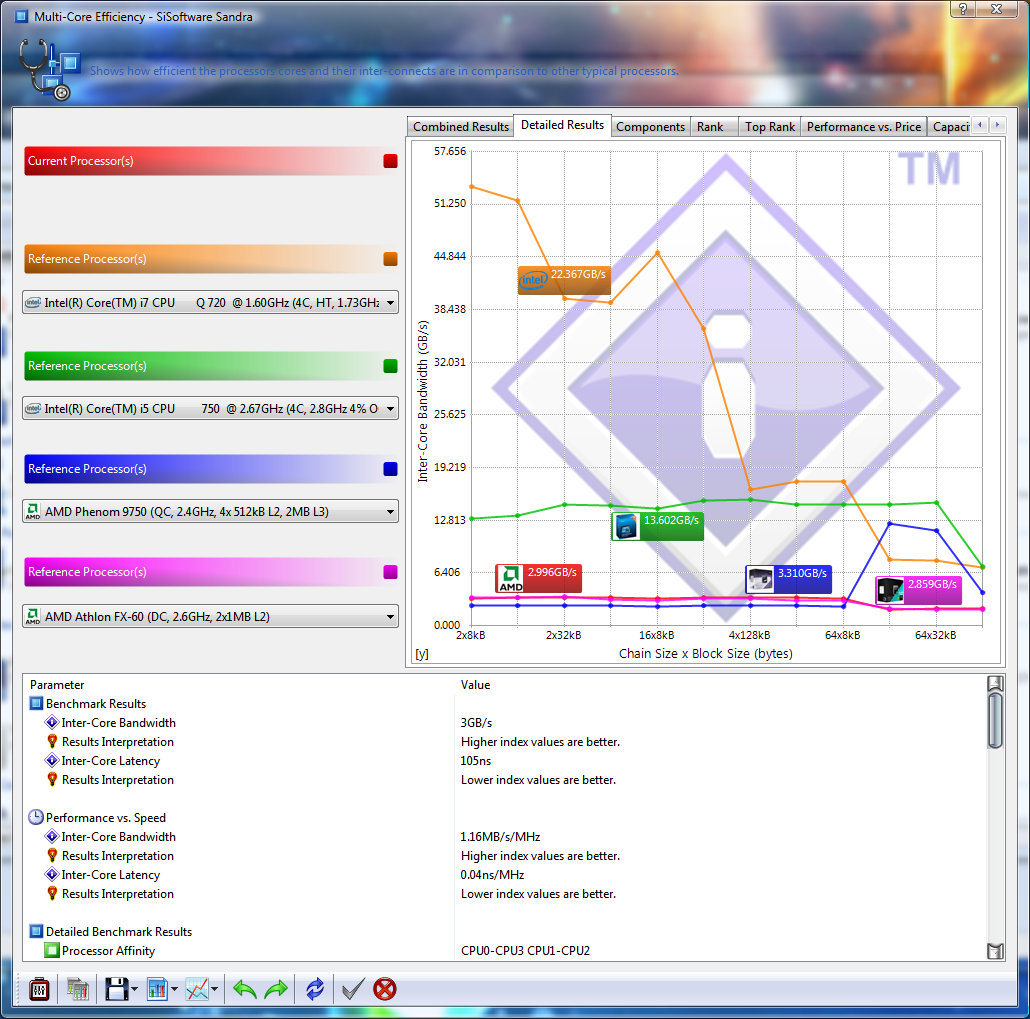The height and width of the screenshot is (1019, 1030).
Task: Select the '1.16MB/s/MHz' value
Action: pos(500,837)
